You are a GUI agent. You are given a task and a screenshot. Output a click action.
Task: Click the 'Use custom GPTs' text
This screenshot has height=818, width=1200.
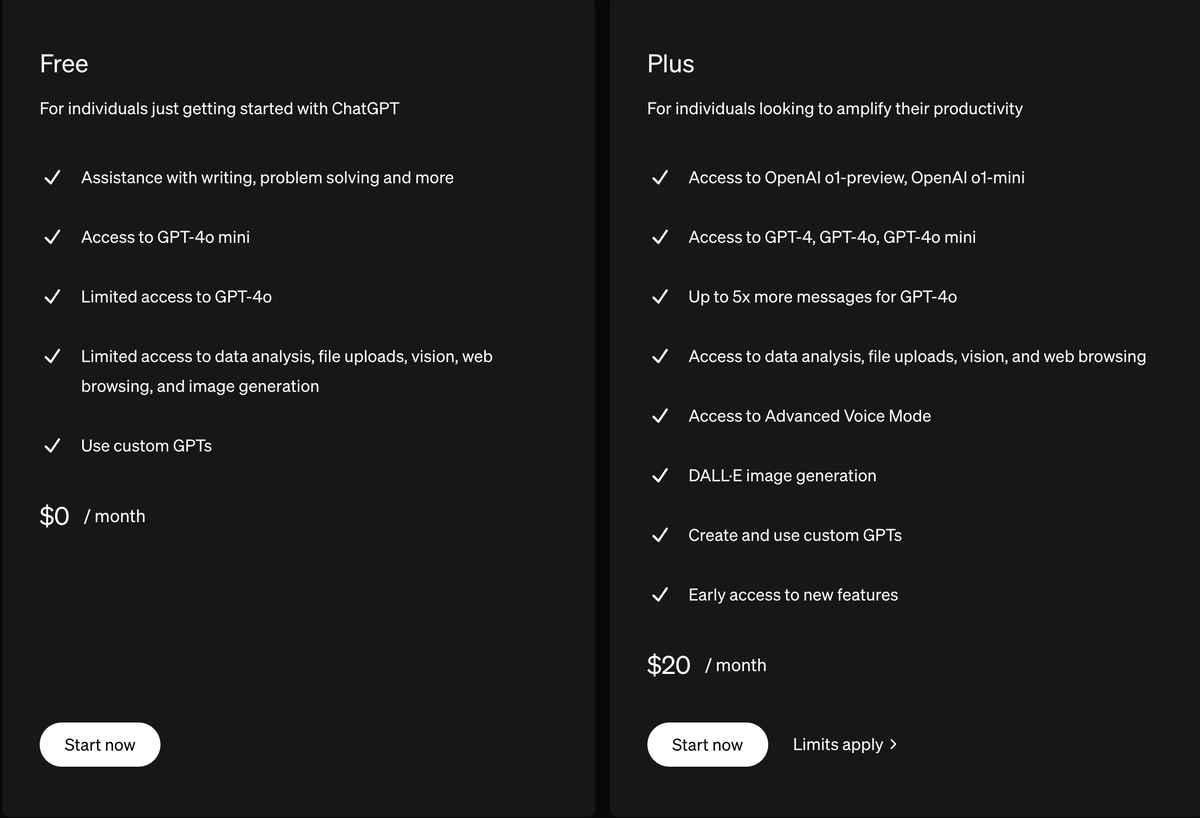(146, 446)
